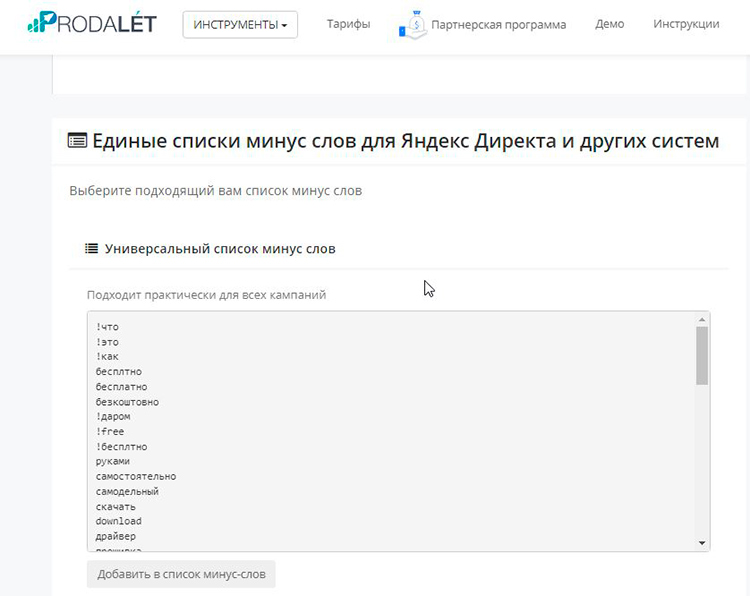Click the word list scrollbar thumb

702,355
